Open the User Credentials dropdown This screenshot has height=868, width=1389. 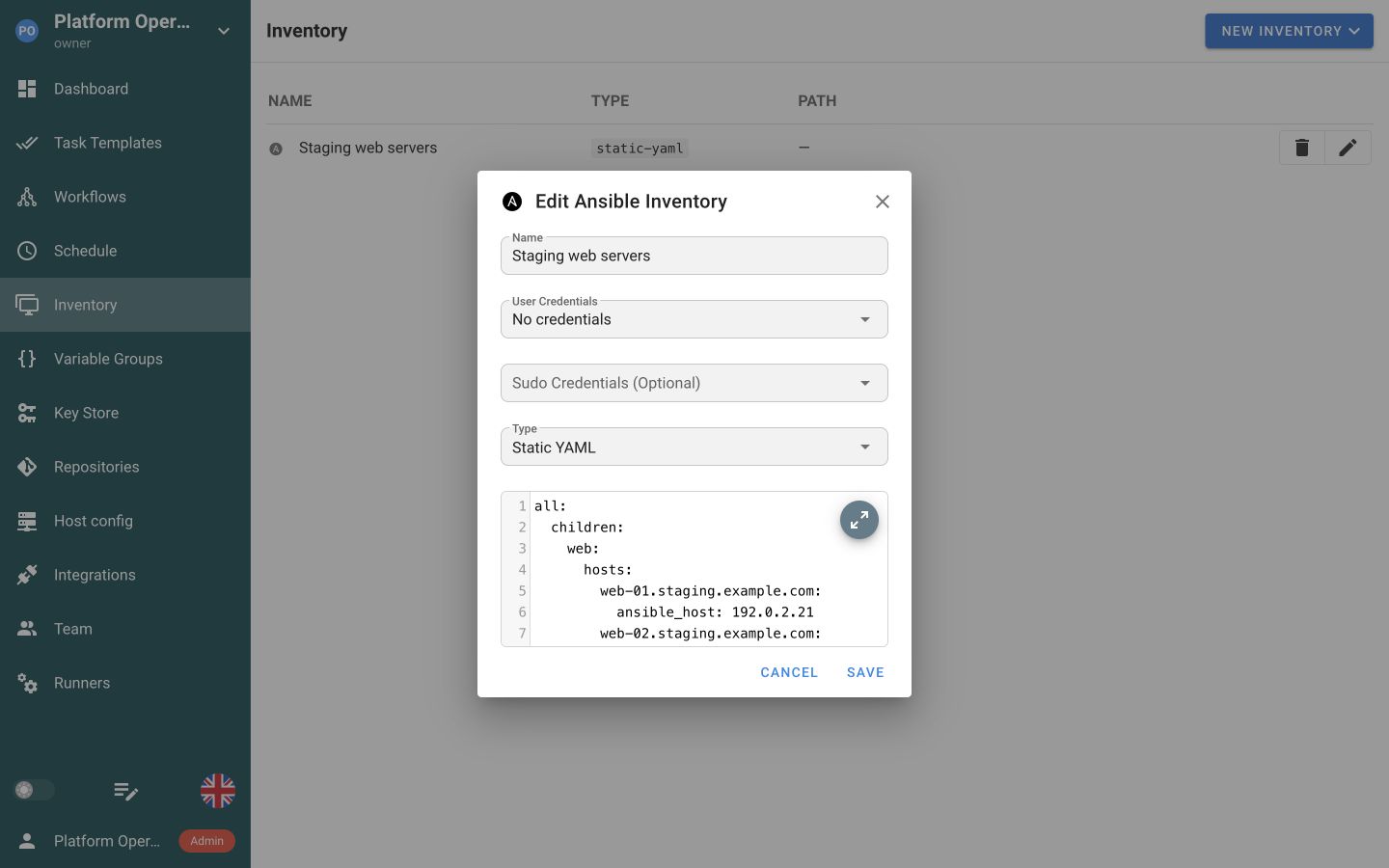point(694,319)
